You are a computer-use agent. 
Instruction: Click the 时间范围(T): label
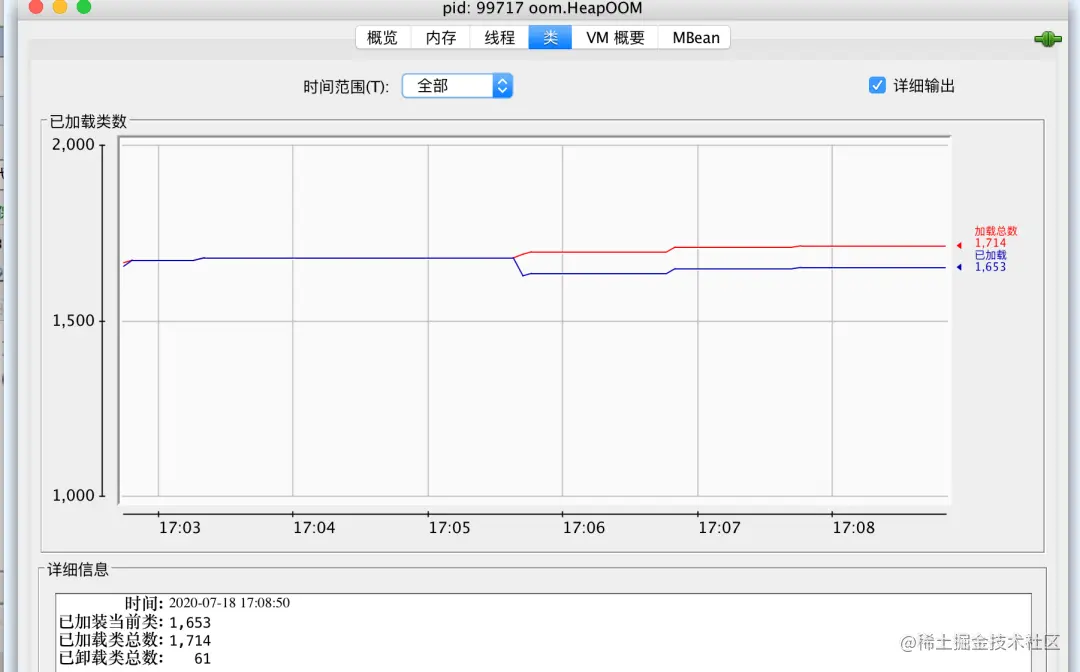(346, 87)
